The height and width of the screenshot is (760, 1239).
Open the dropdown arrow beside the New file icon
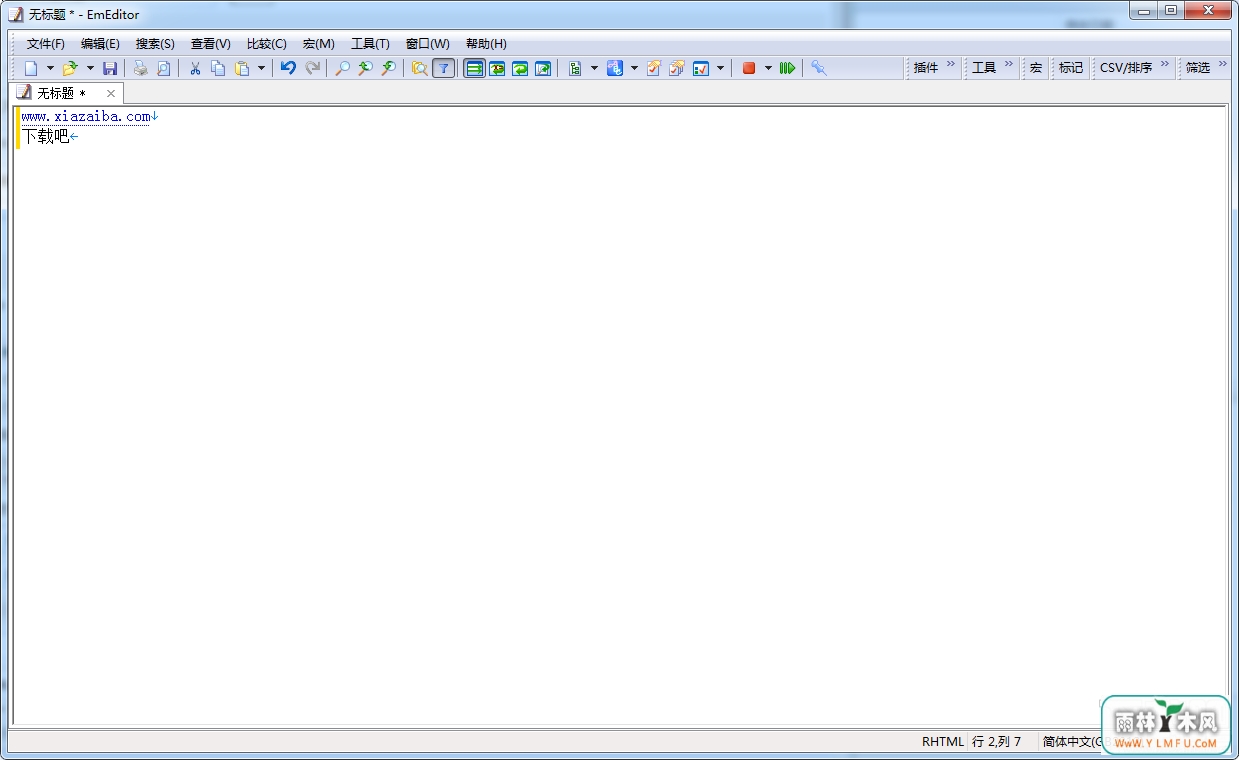[50, 68]
